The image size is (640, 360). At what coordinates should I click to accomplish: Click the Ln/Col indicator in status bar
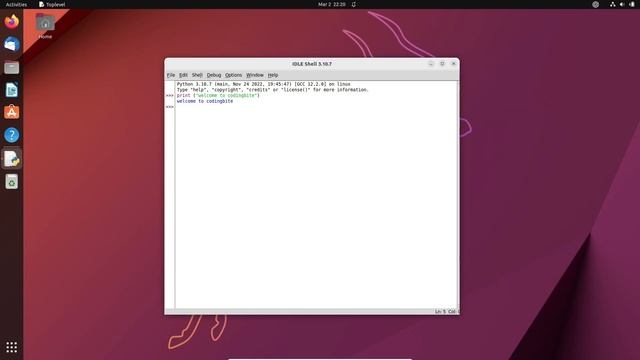click(447, 311)
